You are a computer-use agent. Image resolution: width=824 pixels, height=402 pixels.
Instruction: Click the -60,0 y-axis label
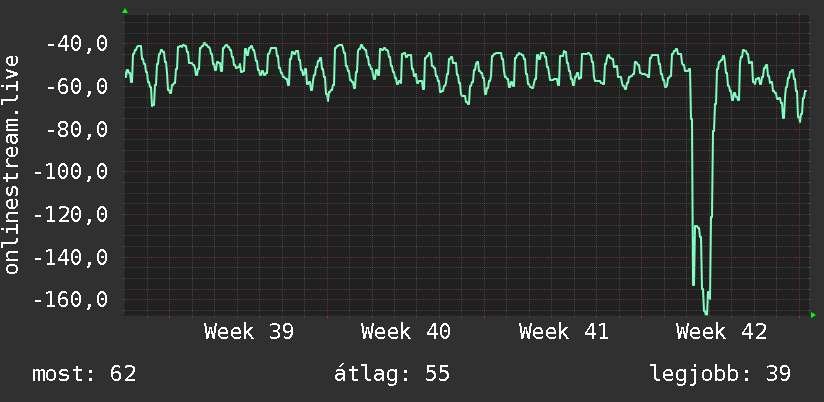[x=77, y=86]
